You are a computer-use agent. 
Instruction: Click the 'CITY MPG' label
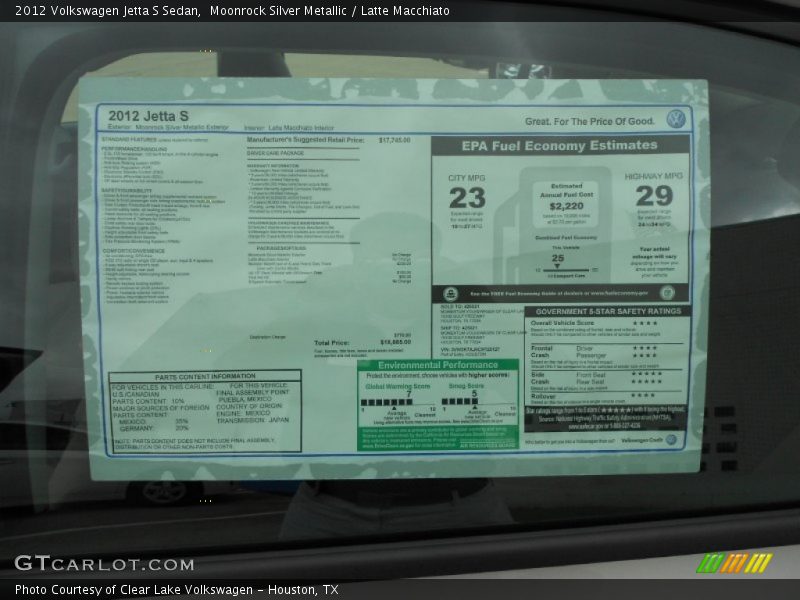click(467, 178)
